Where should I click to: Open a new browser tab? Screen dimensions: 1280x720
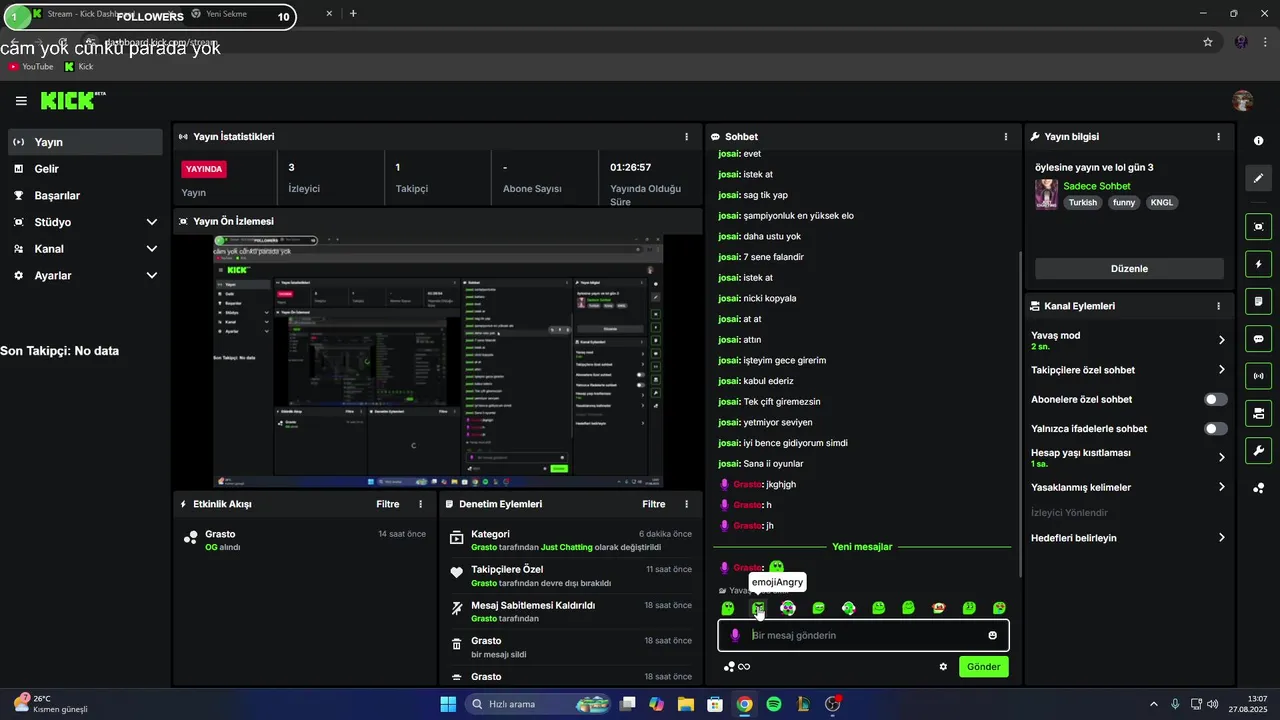click(353, 14)
